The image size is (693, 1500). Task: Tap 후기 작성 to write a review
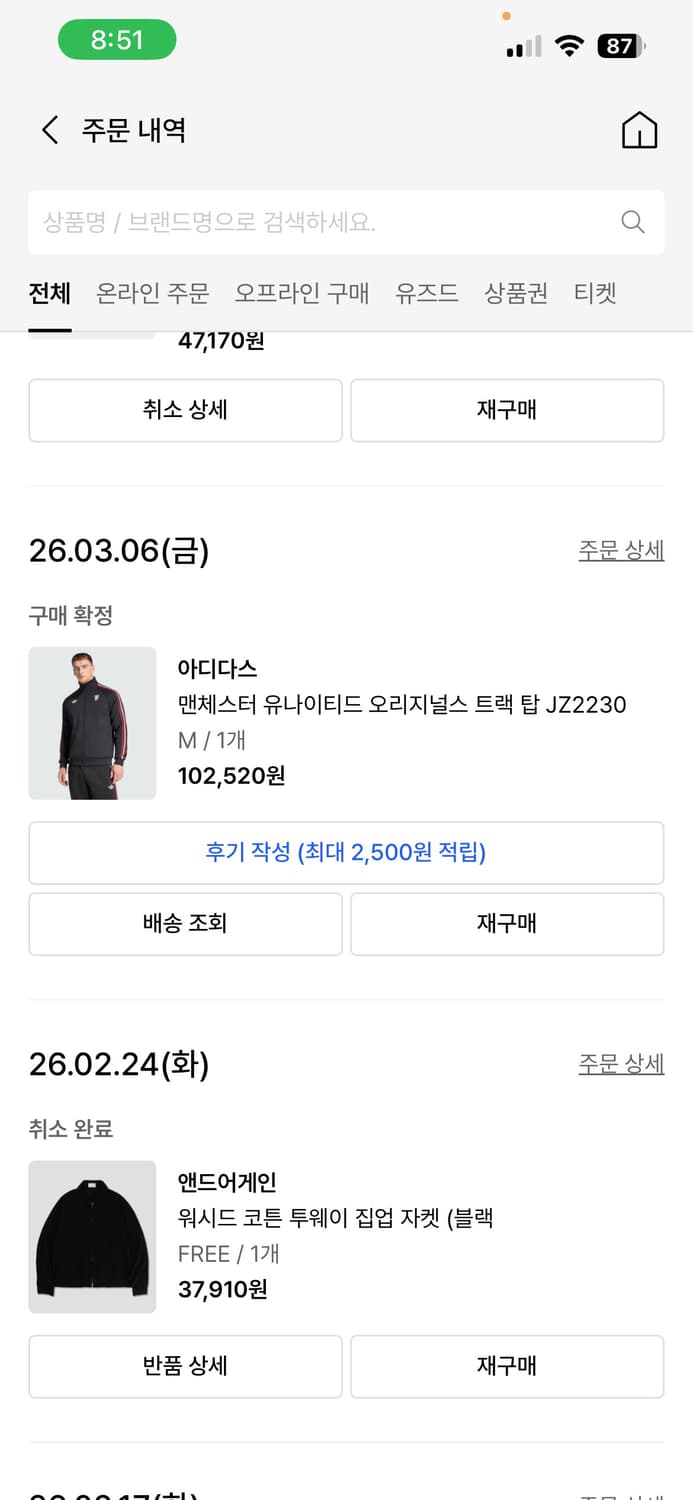coord(346,852)
